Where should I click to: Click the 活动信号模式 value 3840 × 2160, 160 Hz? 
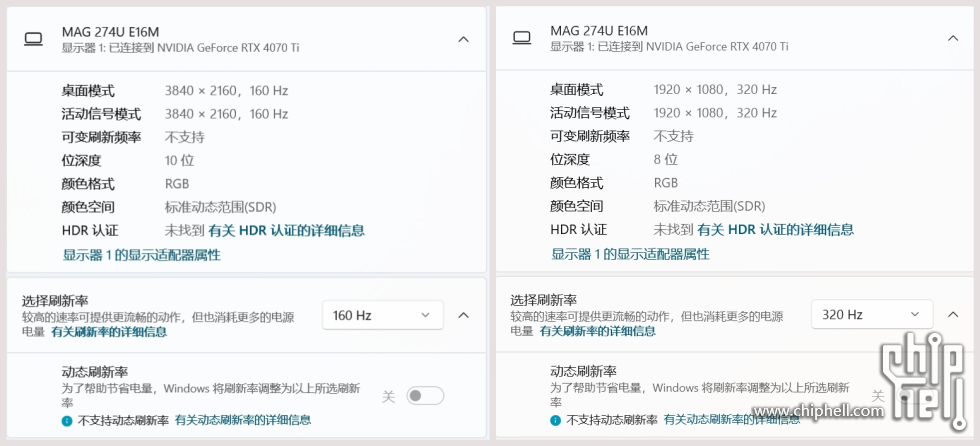(x=226, y=114)
